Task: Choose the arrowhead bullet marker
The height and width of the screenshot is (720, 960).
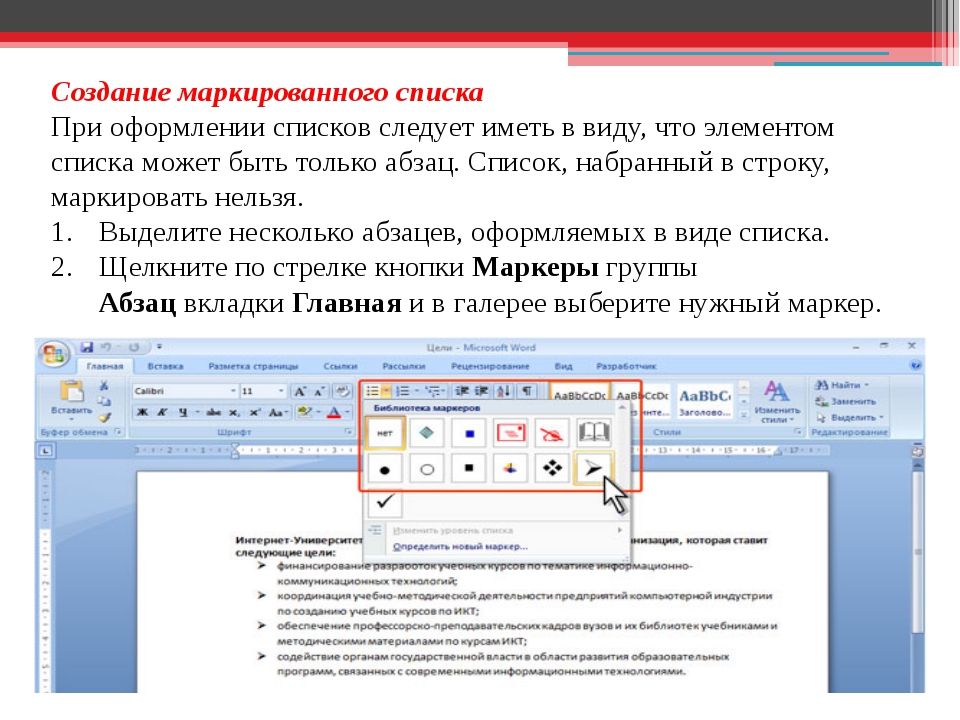Action: point(593,469)
